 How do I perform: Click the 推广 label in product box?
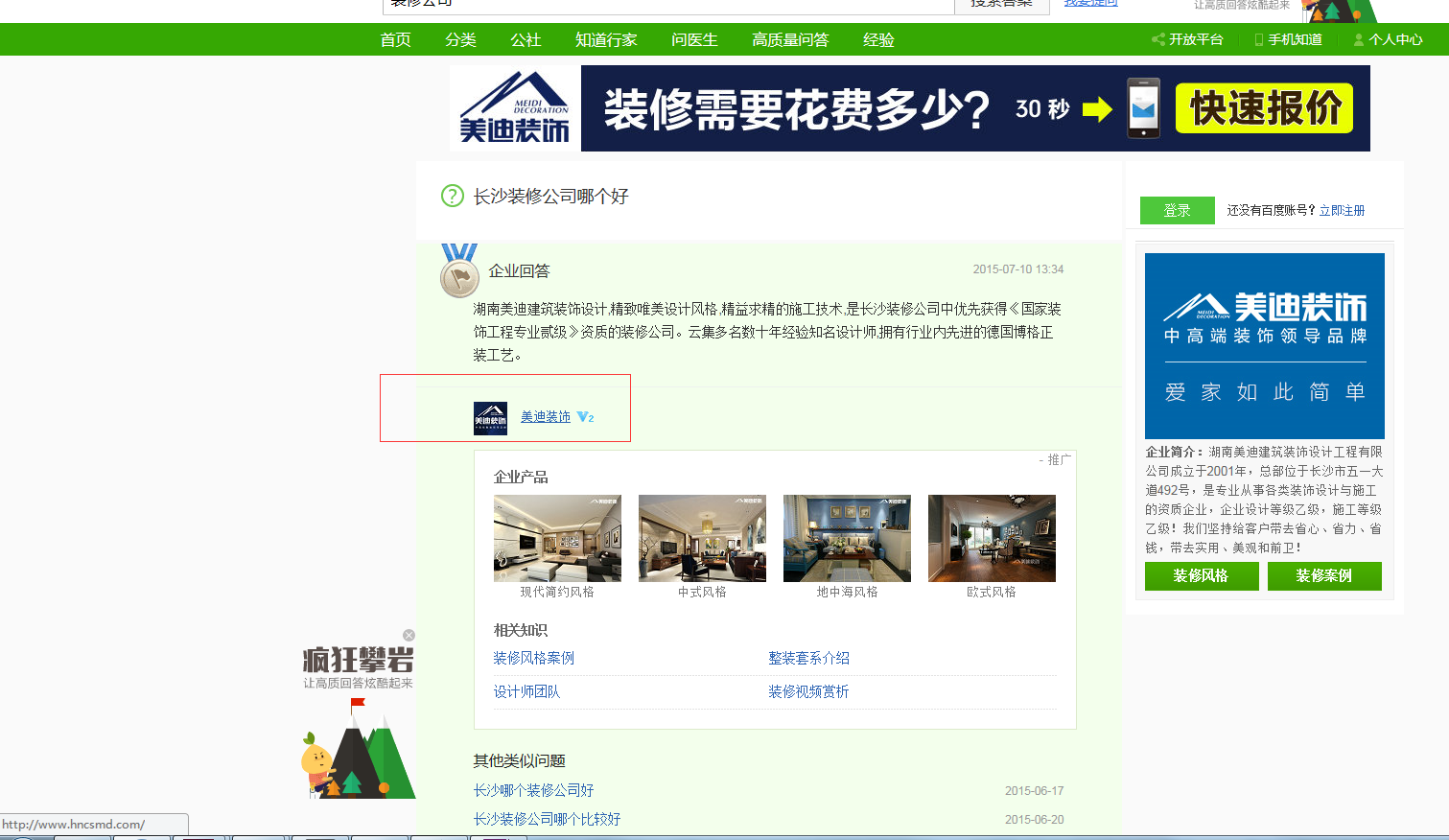(1059, 460)
